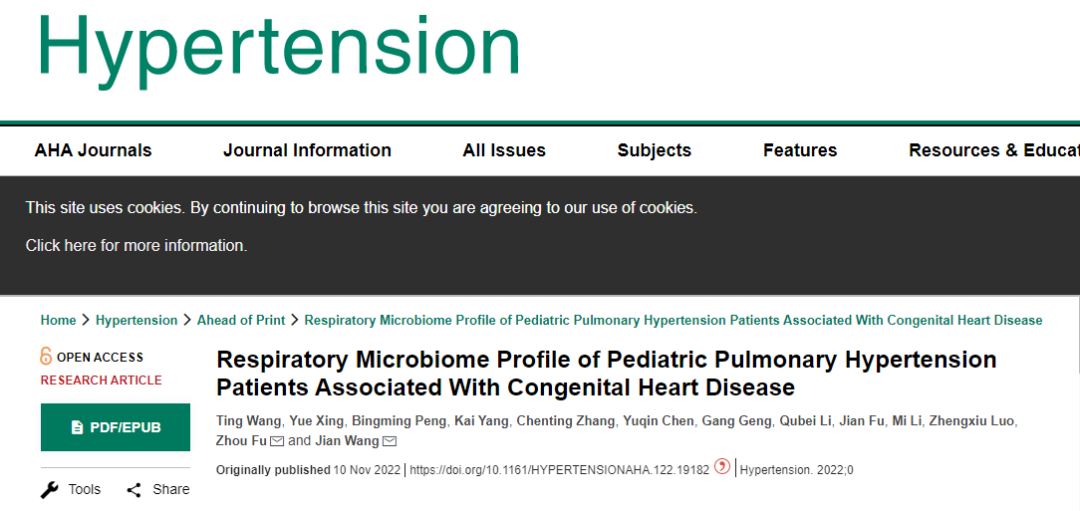1080x511 pixels.
Task: Select the Features menu item
Action: tap(800, 150)
